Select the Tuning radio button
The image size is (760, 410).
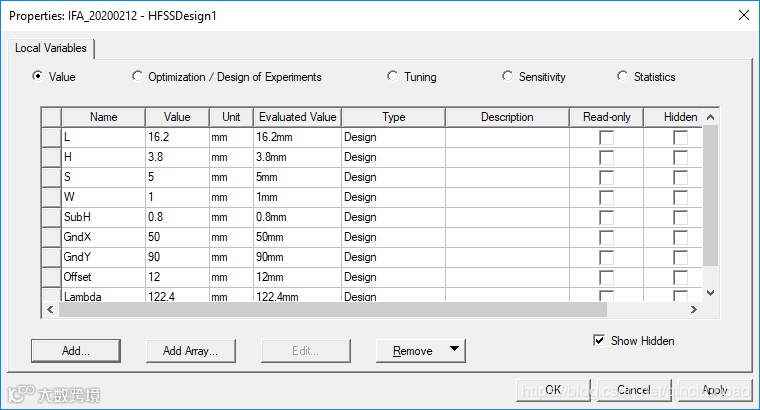tap(393, 77)
